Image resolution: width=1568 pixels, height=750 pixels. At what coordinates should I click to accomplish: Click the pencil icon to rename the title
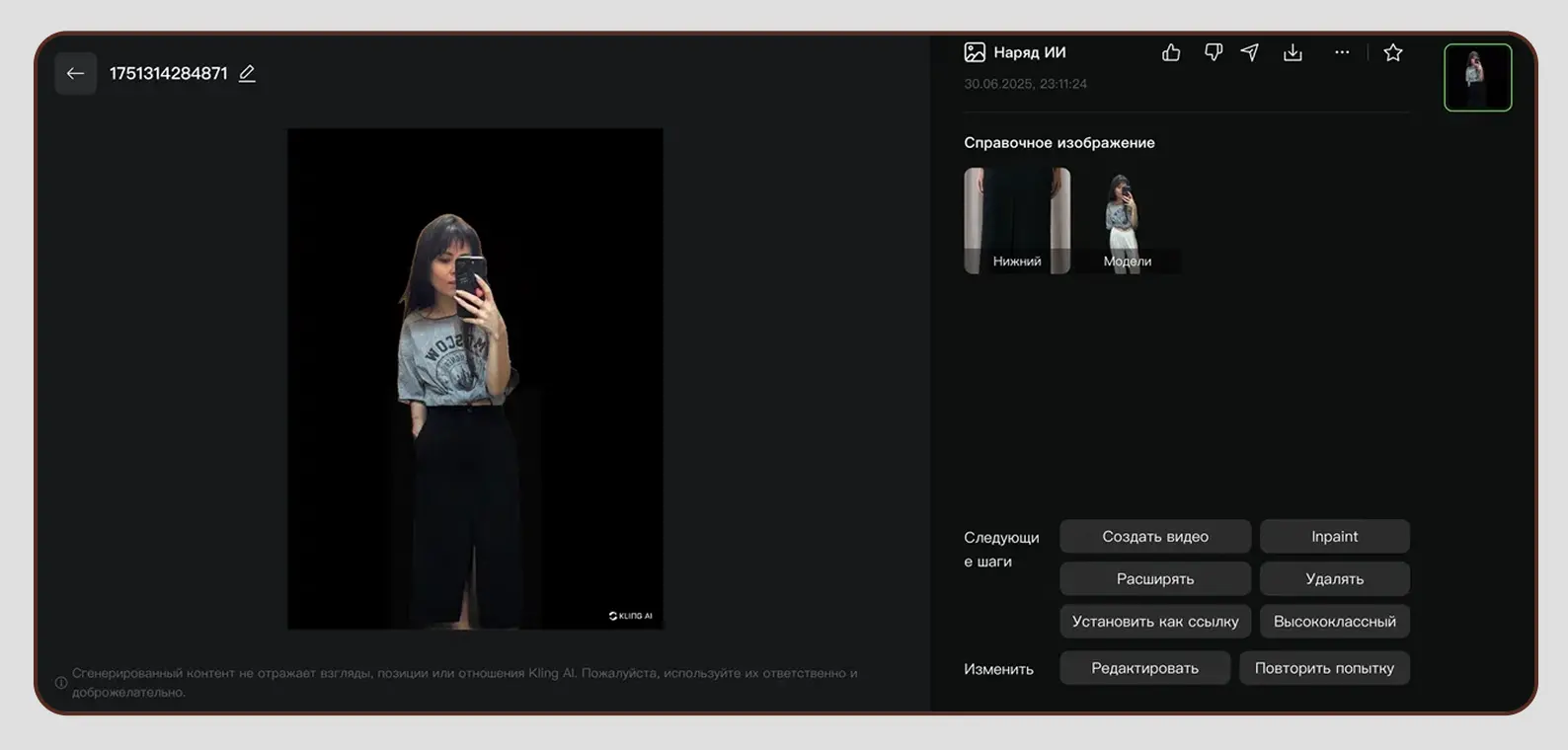pos(247,74)
